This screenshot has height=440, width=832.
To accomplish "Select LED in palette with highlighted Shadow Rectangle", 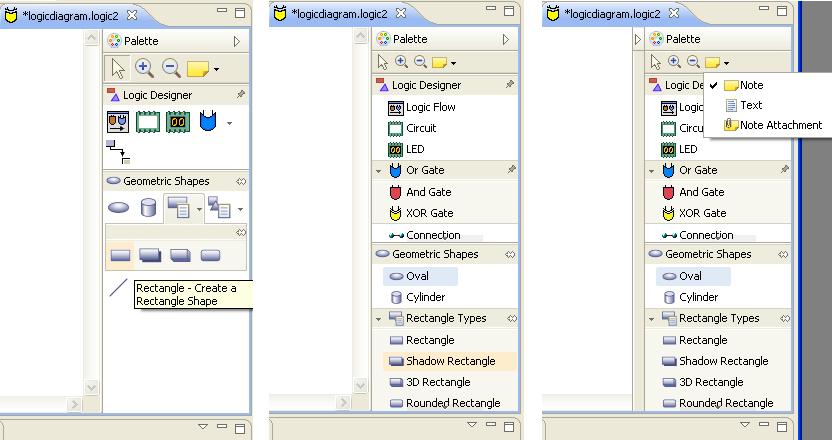I will coord(406,149).
